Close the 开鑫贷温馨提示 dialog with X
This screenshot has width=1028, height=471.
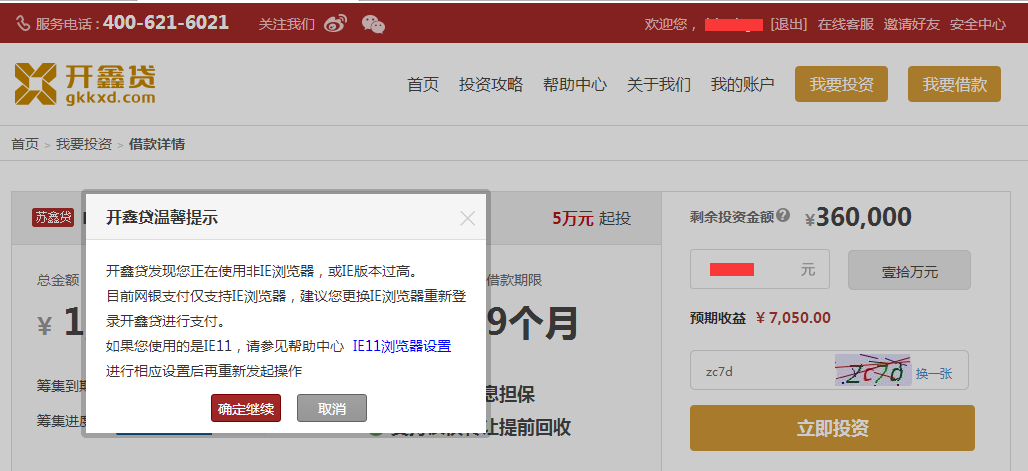pyautogui.click(x=467, y=218)
